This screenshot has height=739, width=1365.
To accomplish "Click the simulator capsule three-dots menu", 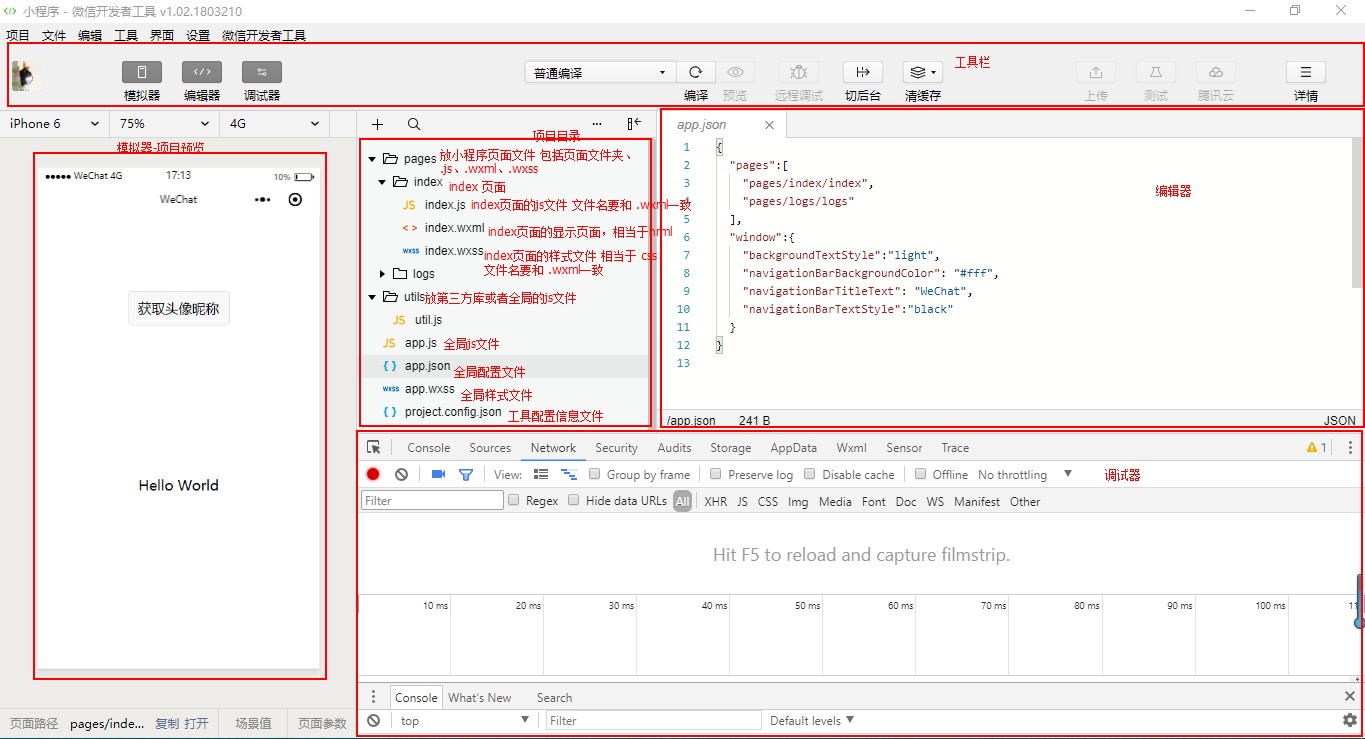I will tap(262, 199).
